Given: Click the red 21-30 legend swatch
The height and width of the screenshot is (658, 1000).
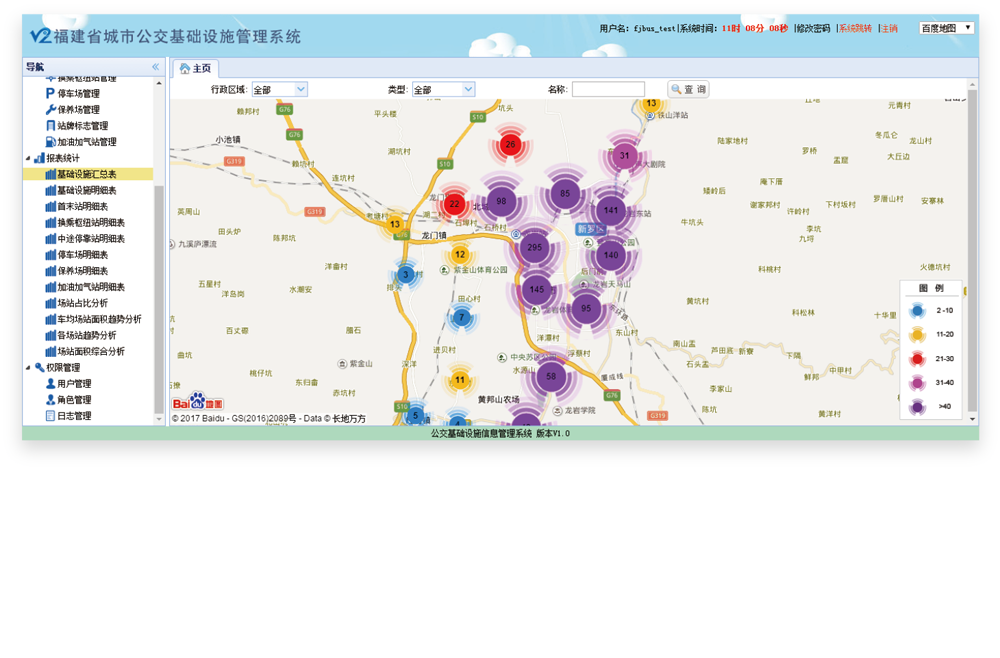Looking at the screenshot, I should tap(917, 358).
